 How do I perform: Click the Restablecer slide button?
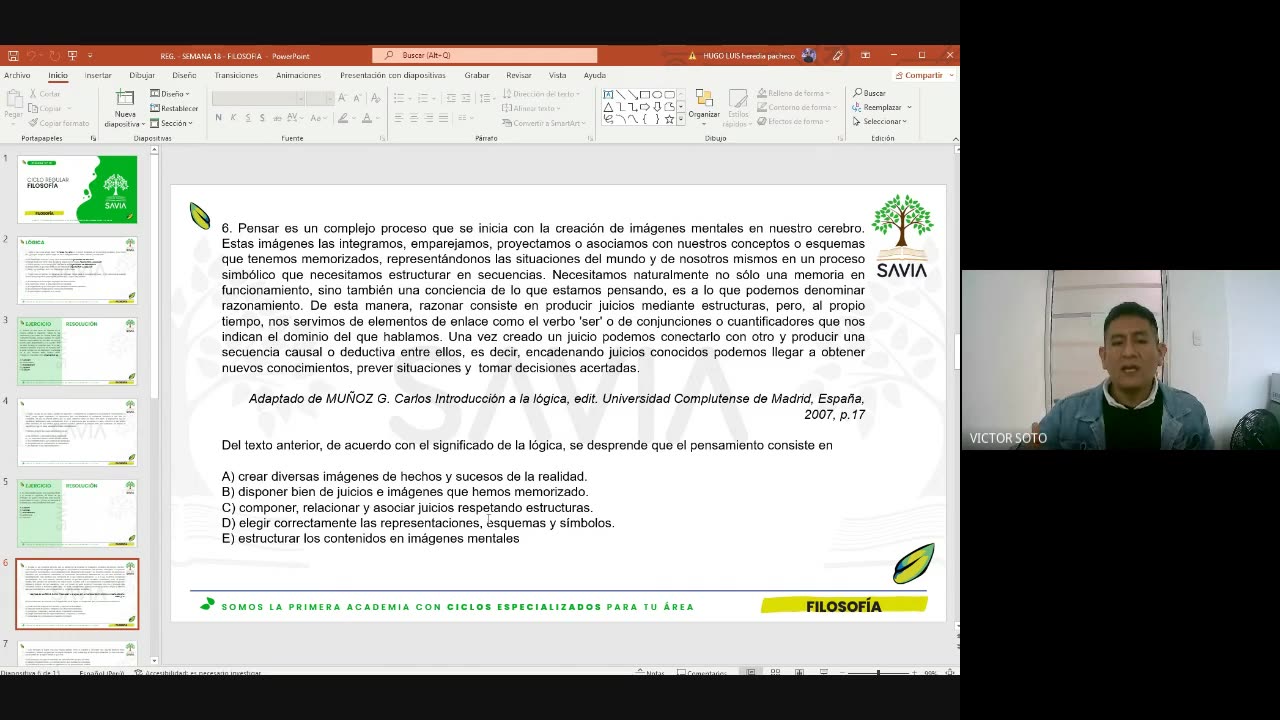pos(174,108)
